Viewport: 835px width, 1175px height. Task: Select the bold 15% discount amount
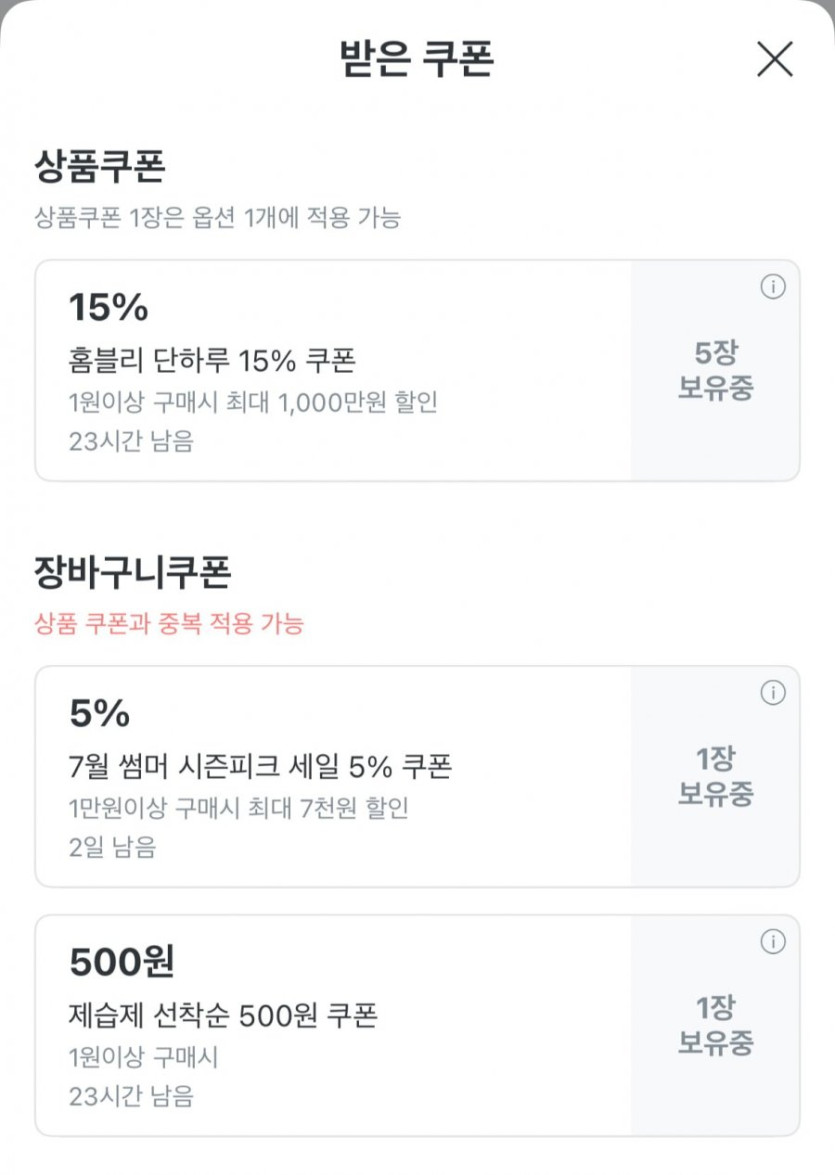tap(108, 308)
